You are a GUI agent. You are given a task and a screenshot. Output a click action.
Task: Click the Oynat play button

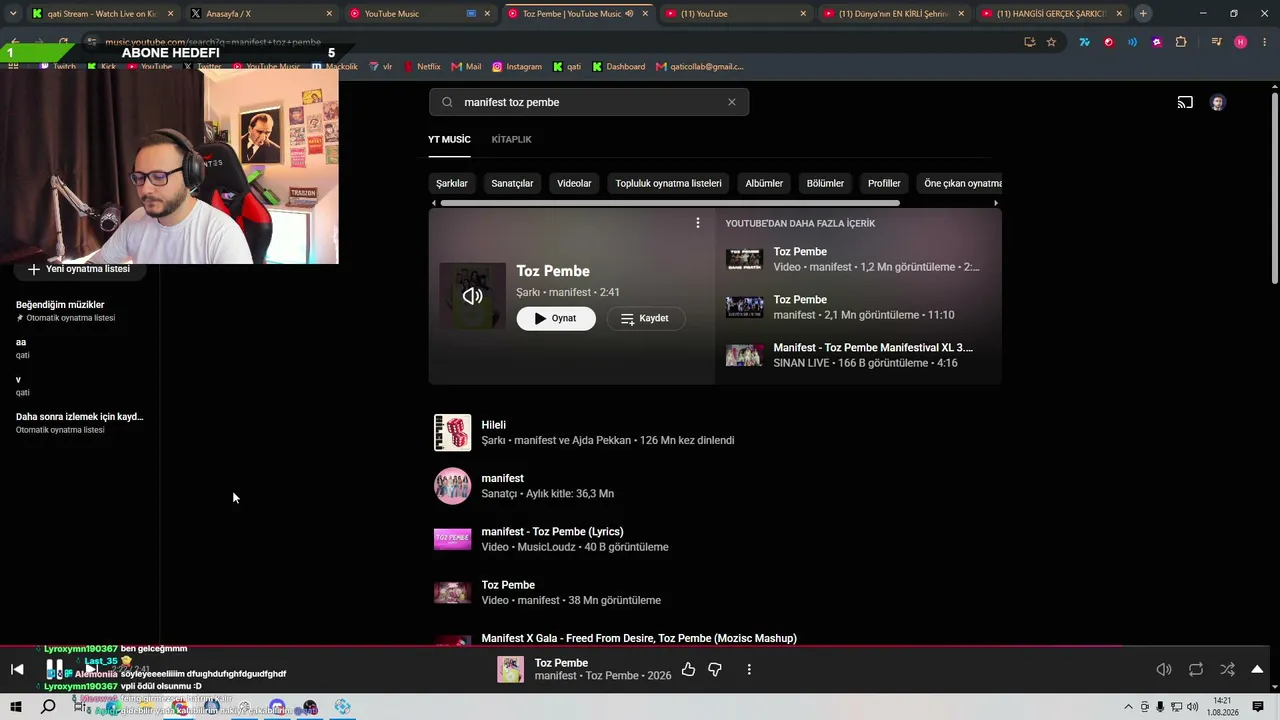click(x=556, y=318)
